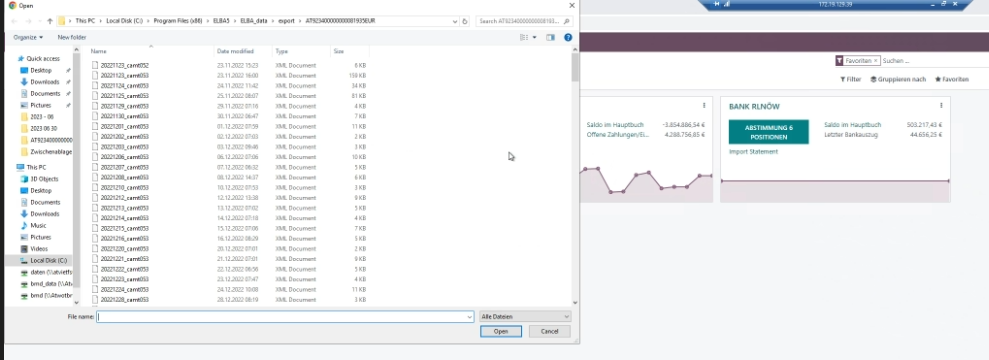Viewport: 989px width, 360px height.
Task: Refresh the folder with the refresh icon
Action: tap(465, 21)
